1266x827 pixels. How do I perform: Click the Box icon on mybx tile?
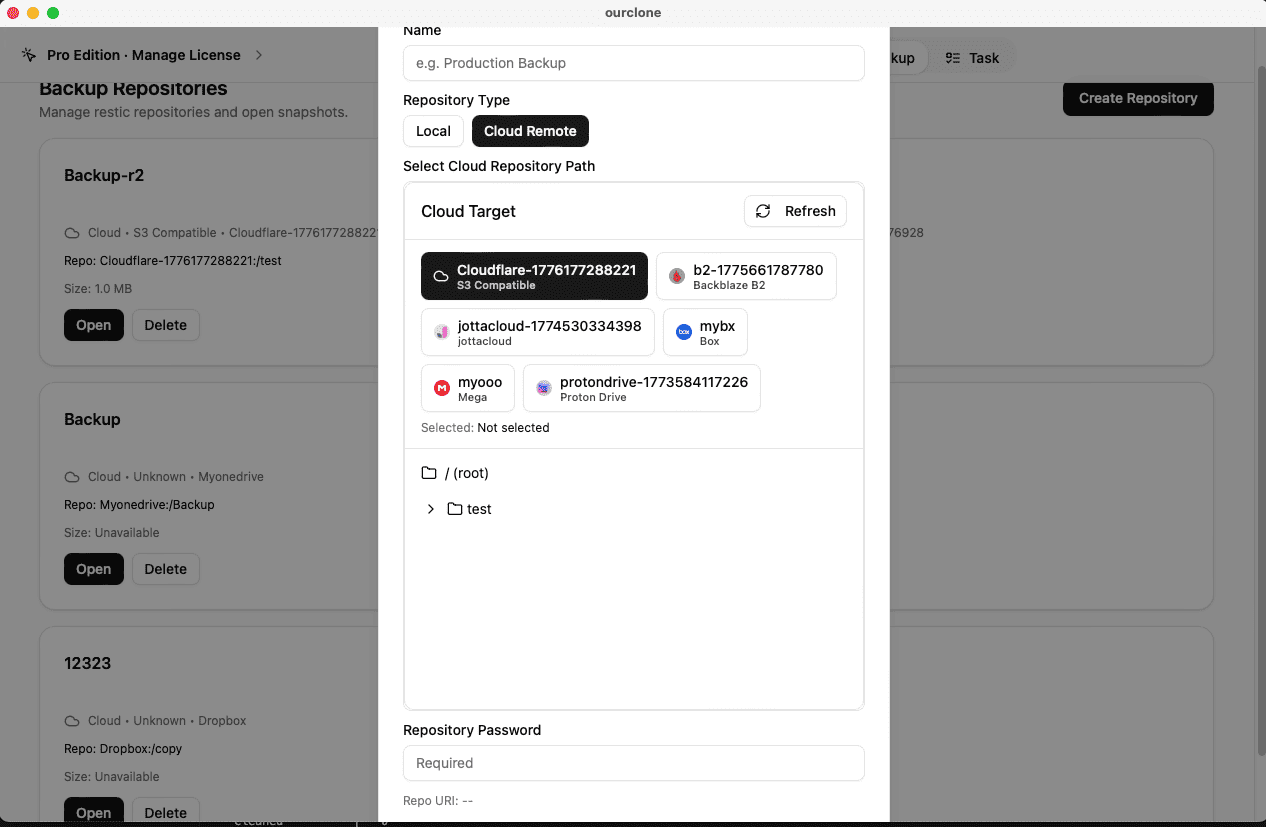[684, 331]
